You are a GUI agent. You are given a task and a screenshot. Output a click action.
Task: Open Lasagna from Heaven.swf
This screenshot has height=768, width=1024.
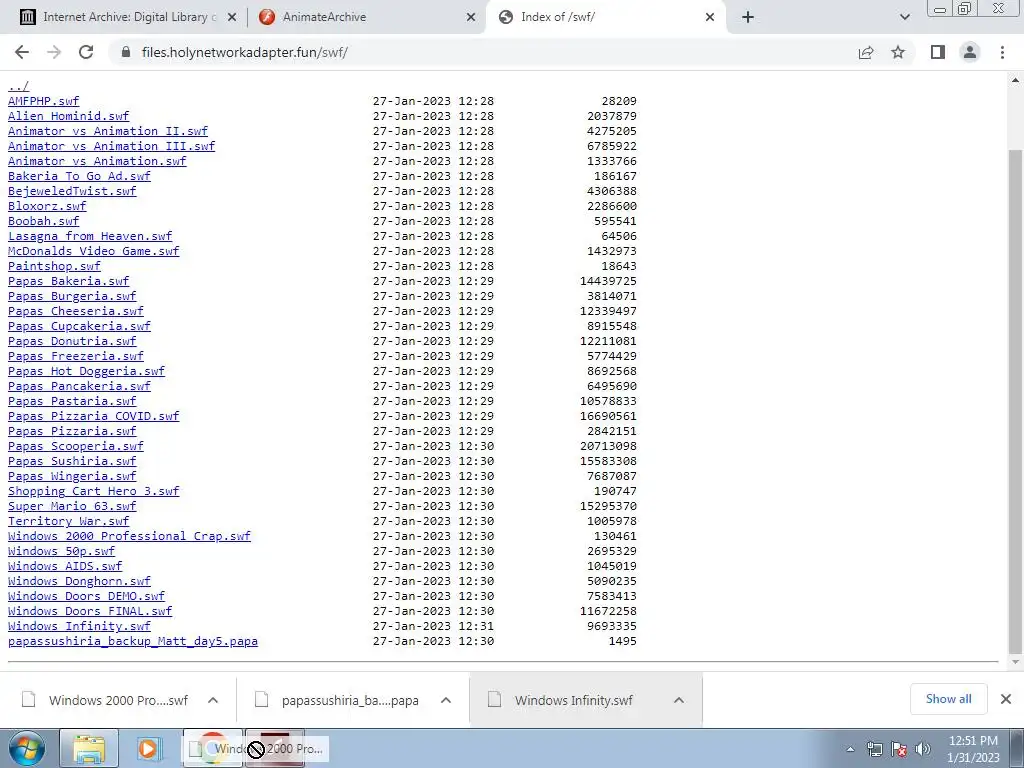pyautogui.click(x=90, y=236)
